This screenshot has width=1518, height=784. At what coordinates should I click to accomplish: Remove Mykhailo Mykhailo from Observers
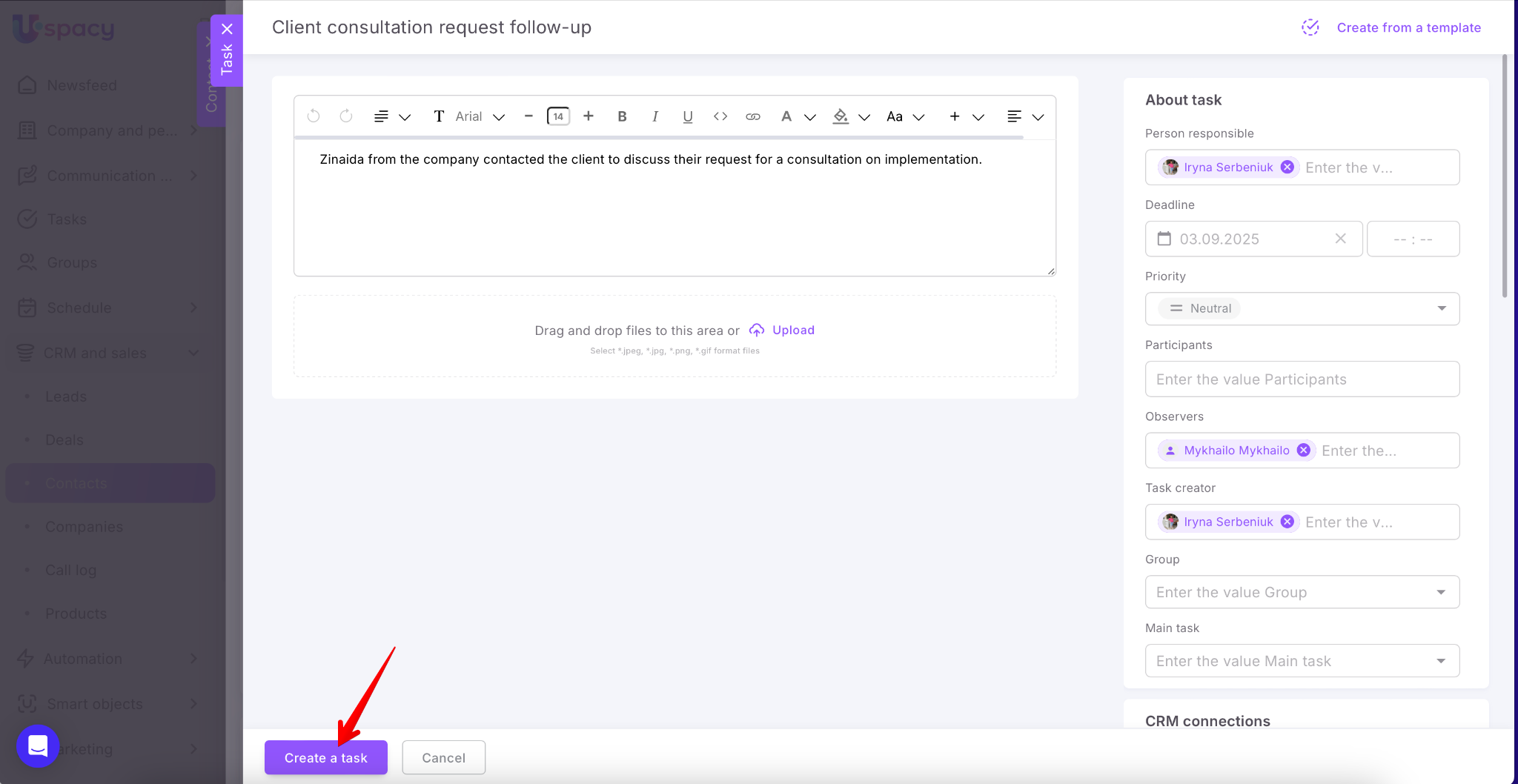point(1304,451)
